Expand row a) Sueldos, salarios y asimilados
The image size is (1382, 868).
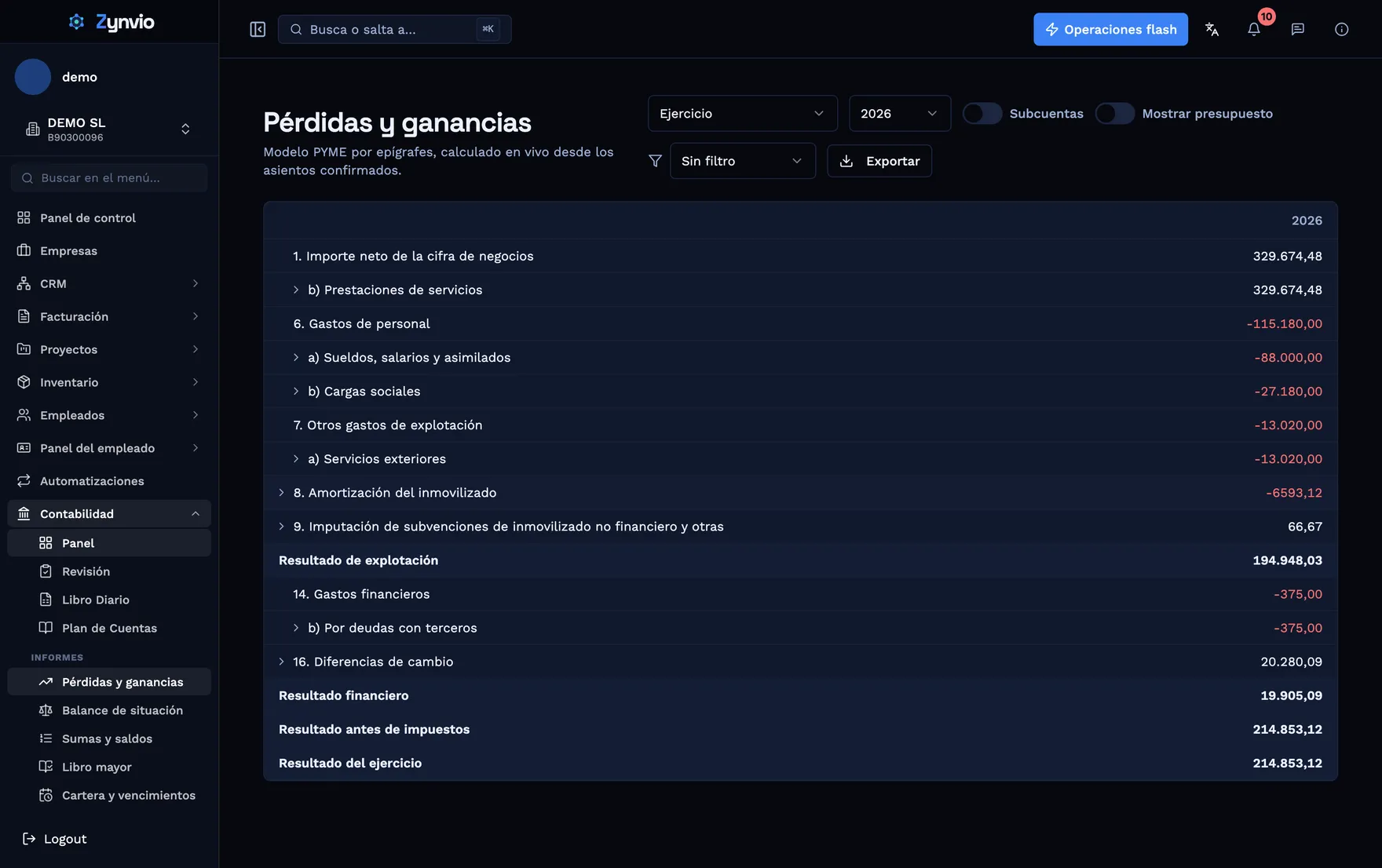pos(296,357)
